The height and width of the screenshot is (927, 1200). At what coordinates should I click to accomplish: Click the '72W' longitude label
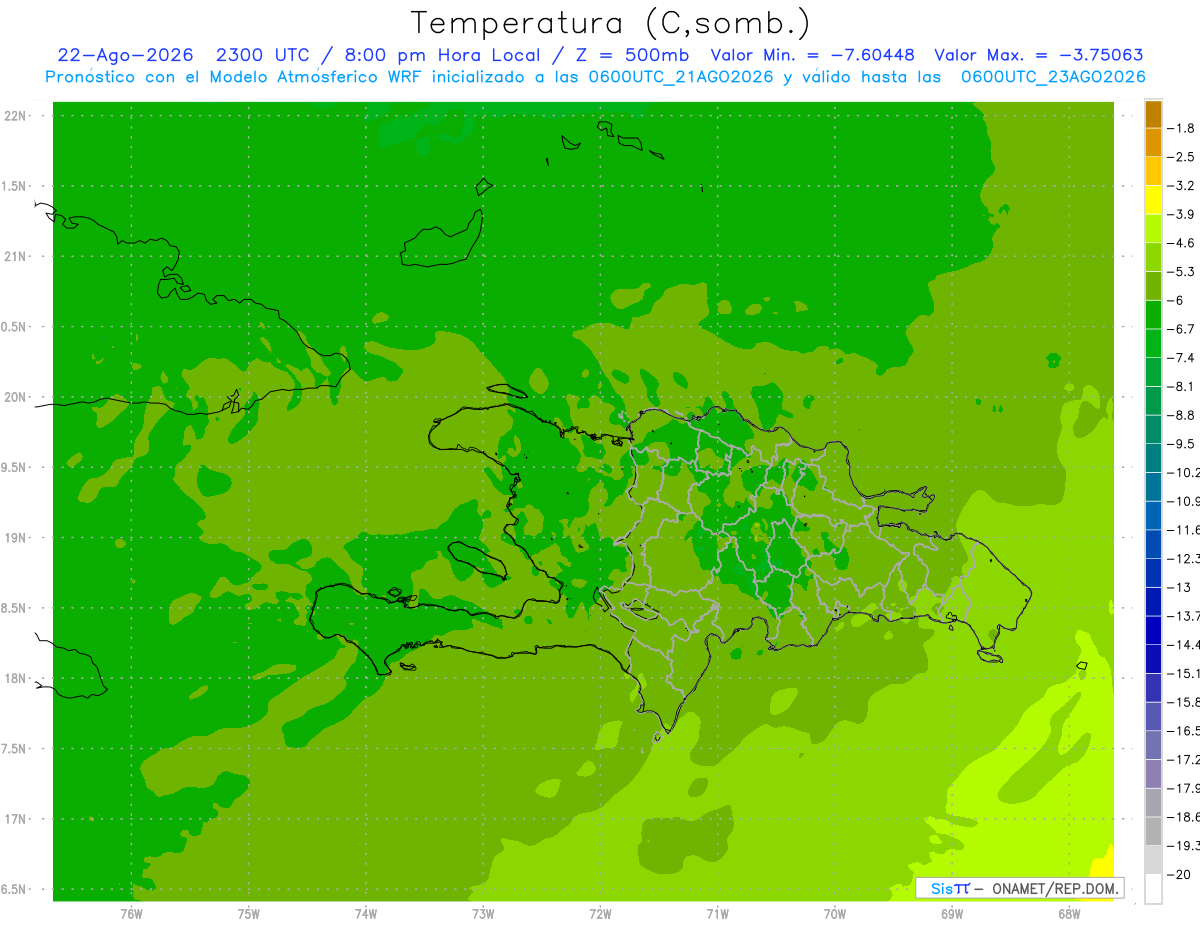click(x=600, y=913)
